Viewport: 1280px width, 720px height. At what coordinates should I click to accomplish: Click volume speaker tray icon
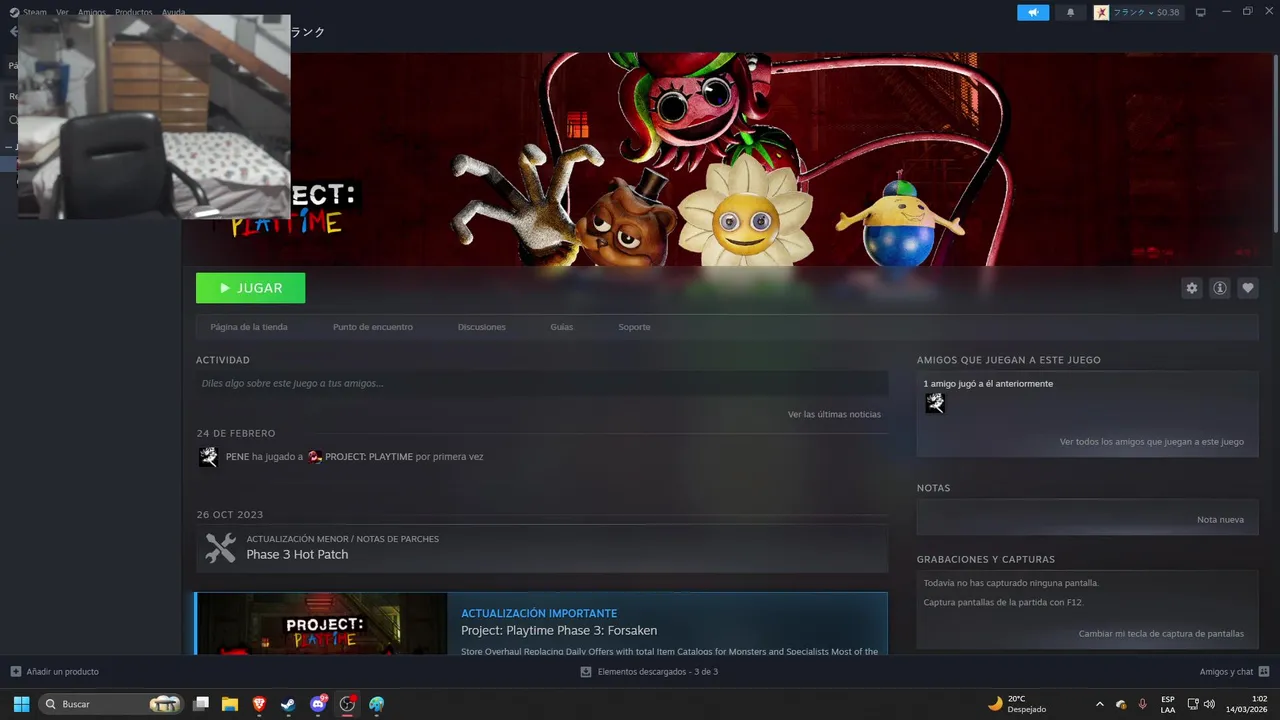(1209, 704)
